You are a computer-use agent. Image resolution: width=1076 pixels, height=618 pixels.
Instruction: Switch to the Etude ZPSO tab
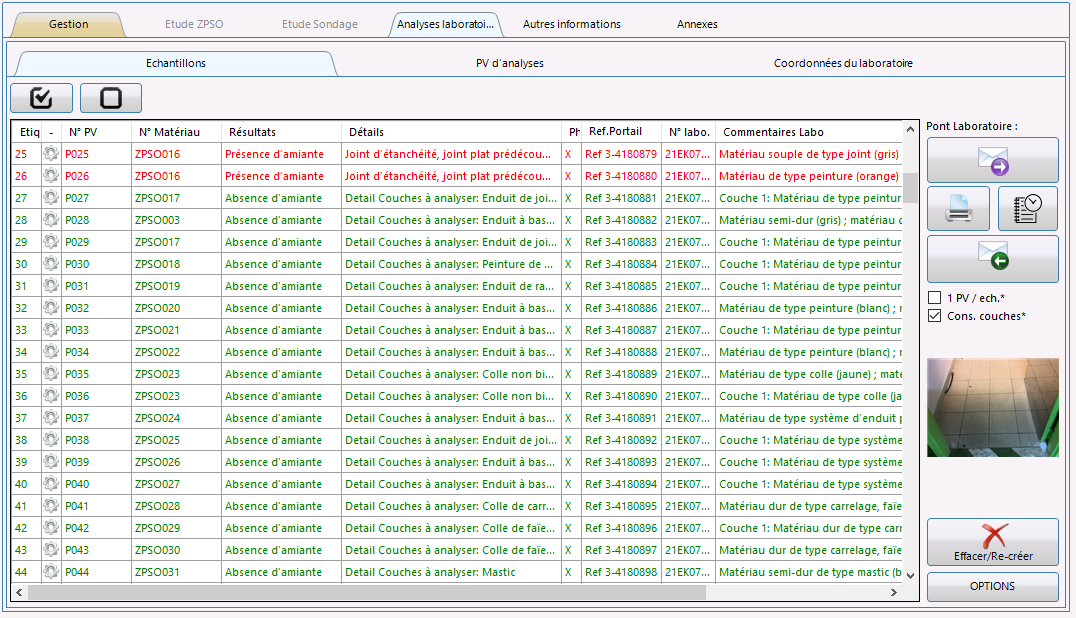point(194,24)
